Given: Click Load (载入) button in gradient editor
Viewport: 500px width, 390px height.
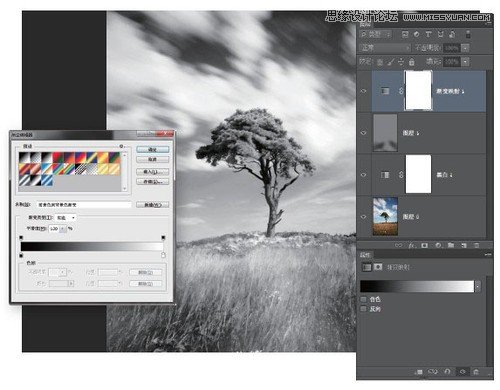Looking at the screenshot, I should pyautogui.click(x=153, y=172).
